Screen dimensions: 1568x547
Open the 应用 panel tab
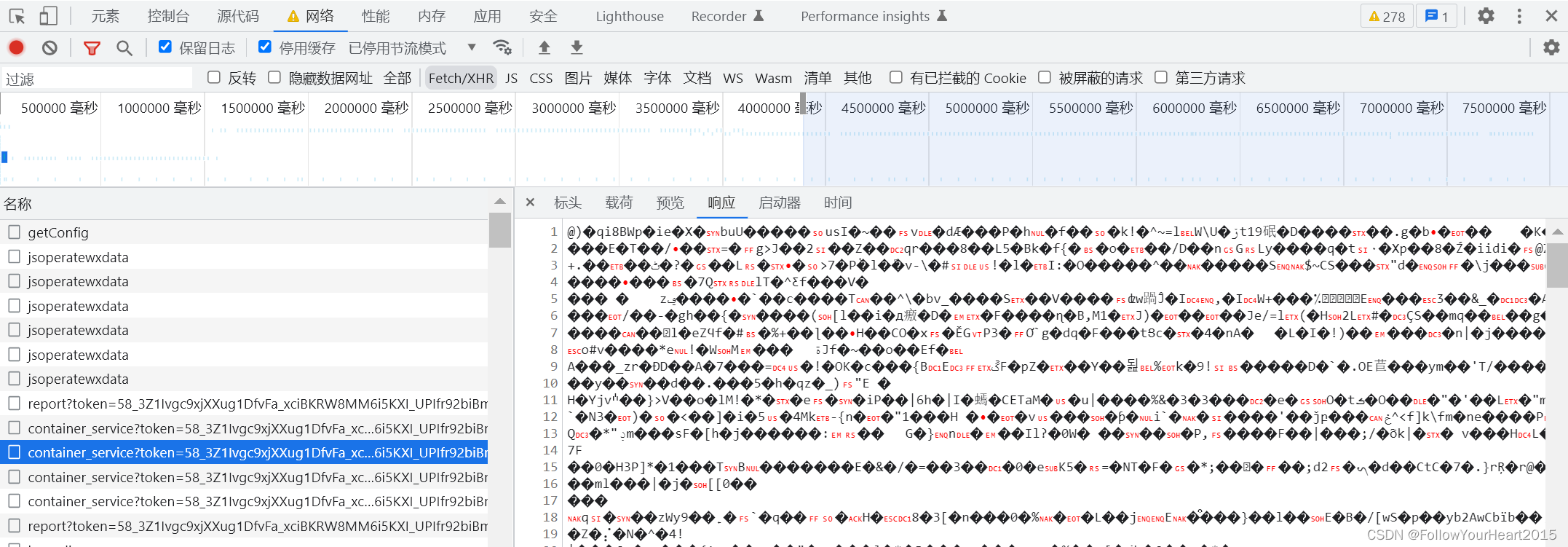point(488,16)
